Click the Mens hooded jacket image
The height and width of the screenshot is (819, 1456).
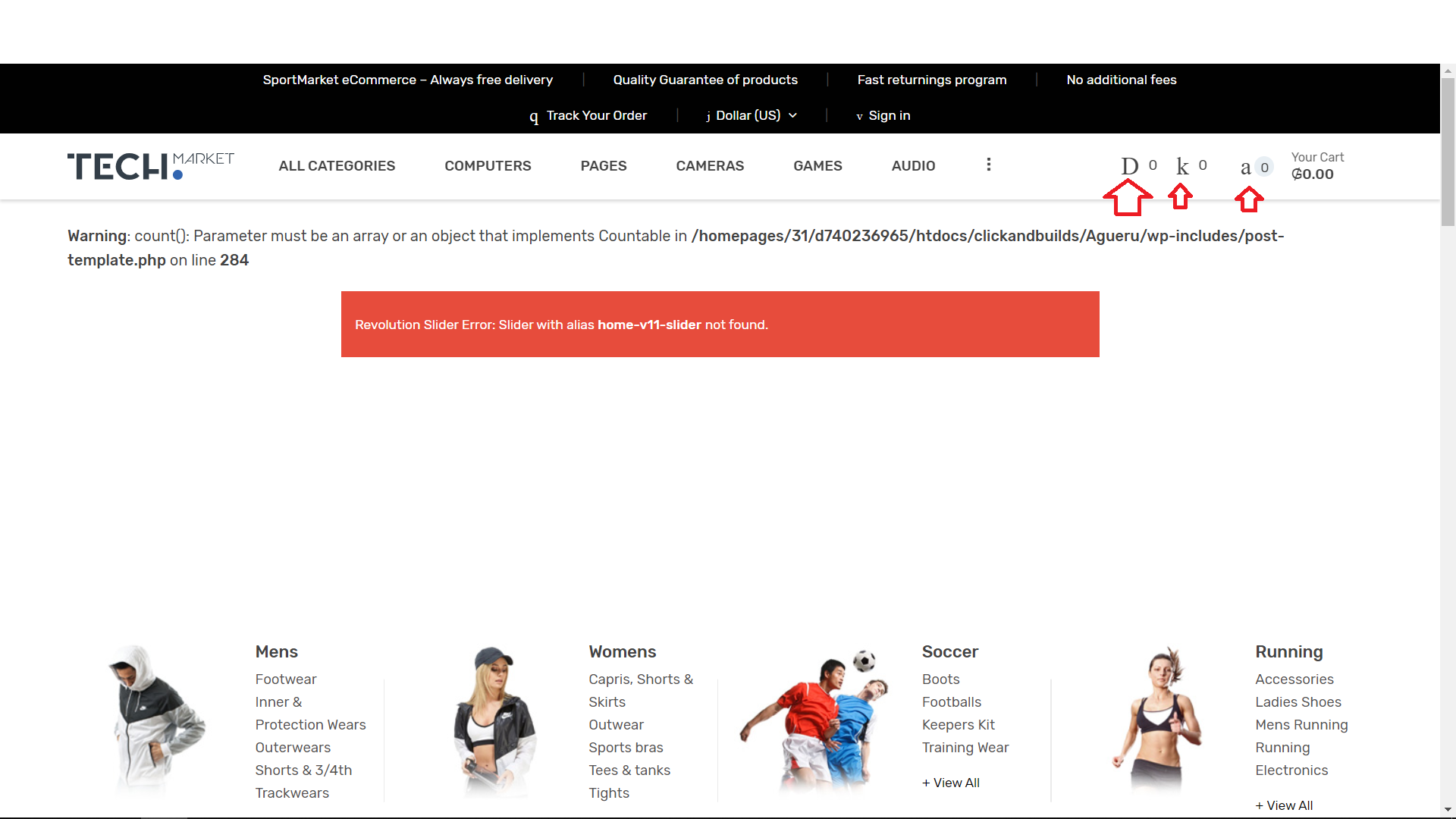(157, 720)
